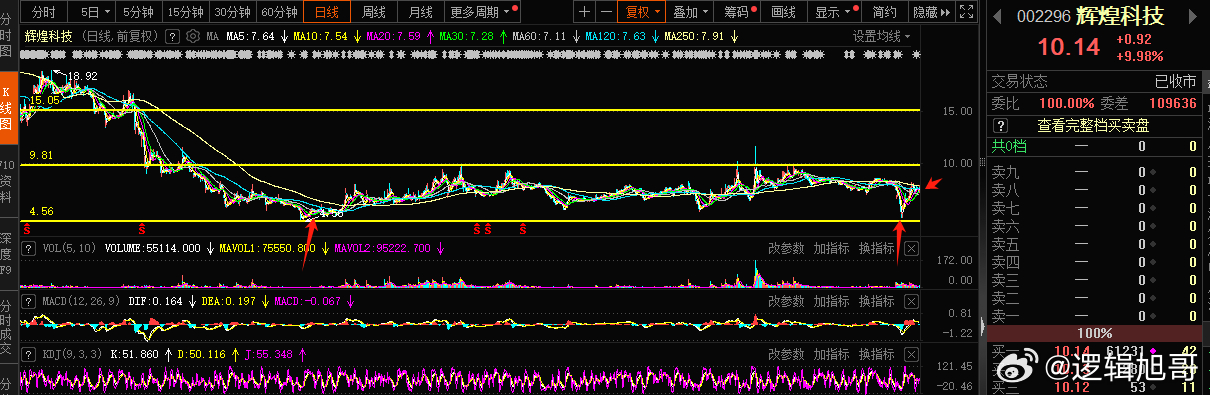Select the 60分钟 period tab
This screenshot has width=1210, height=395.
279,12
